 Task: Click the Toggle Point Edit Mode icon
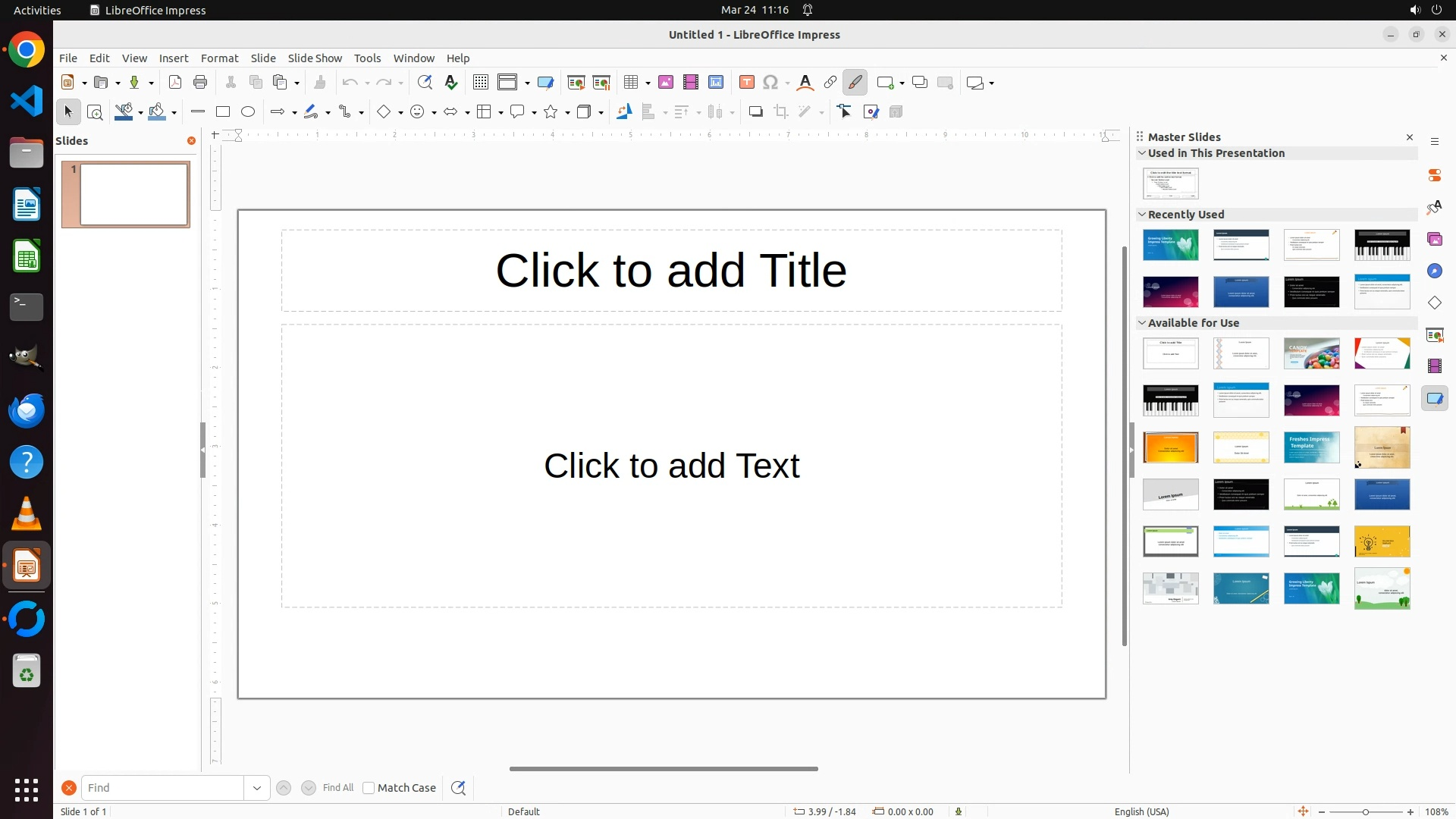pos(845,112)
